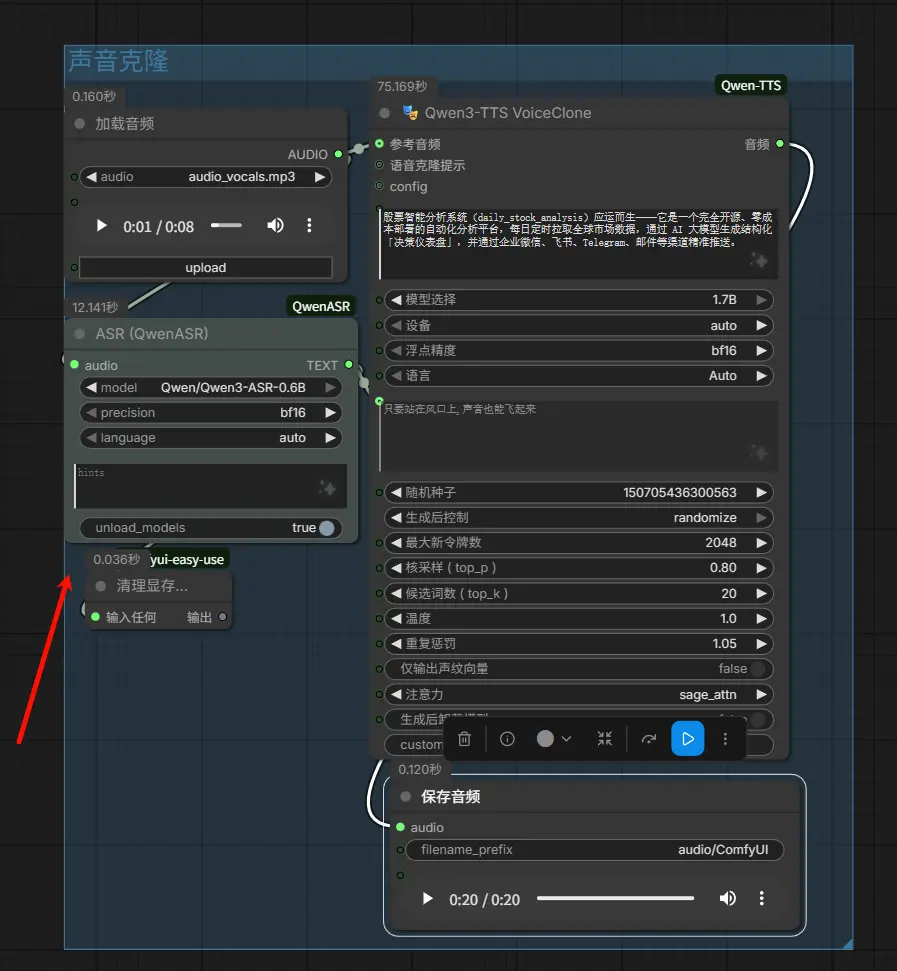Click the collapse node icon in toolbar
Screen dimensions: 897x971
[604, 739]
